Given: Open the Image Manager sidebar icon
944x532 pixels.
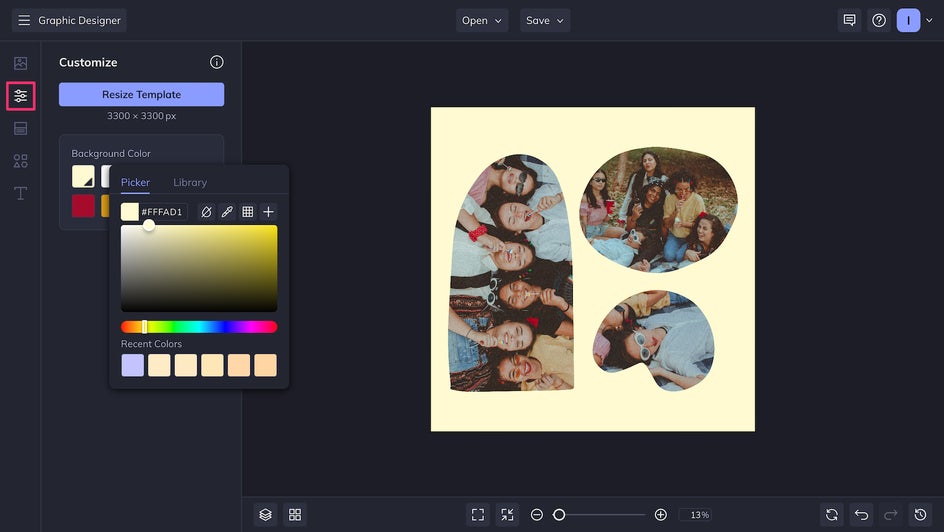Looking at the screenshot, I should [x=20, y=63].
